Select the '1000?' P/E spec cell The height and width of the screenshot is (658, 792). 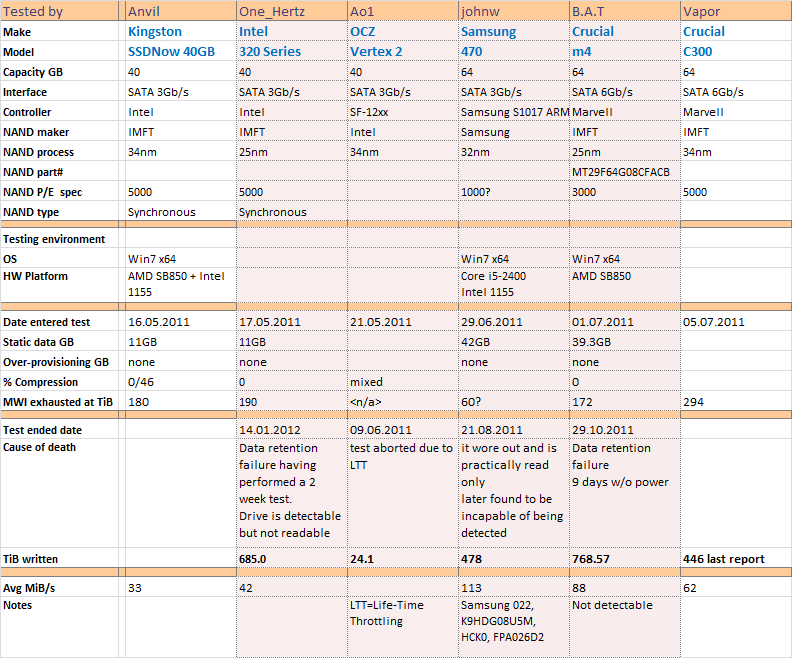tap(514, 192)
